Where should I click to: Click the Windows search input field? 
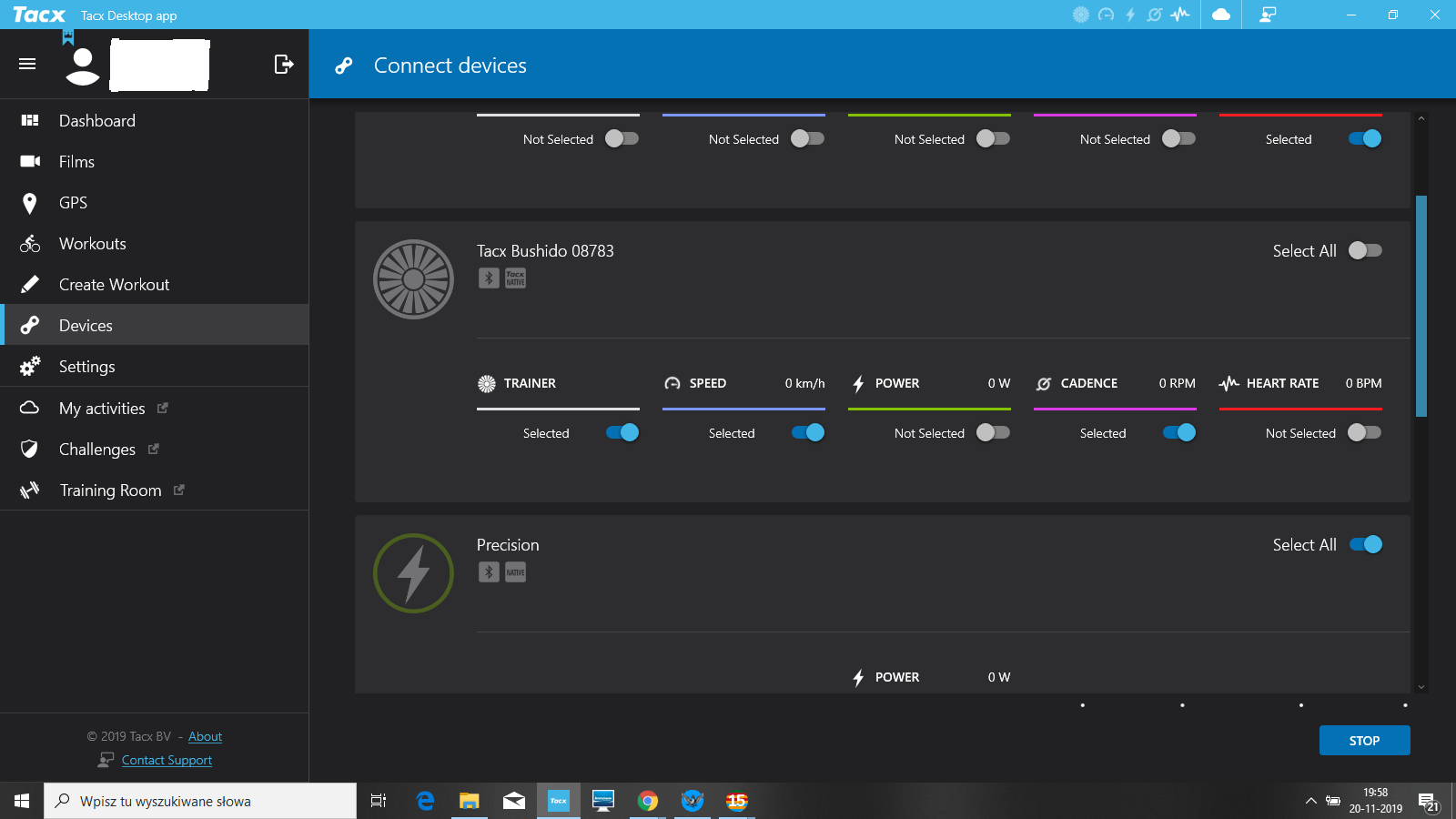point(200,801)
